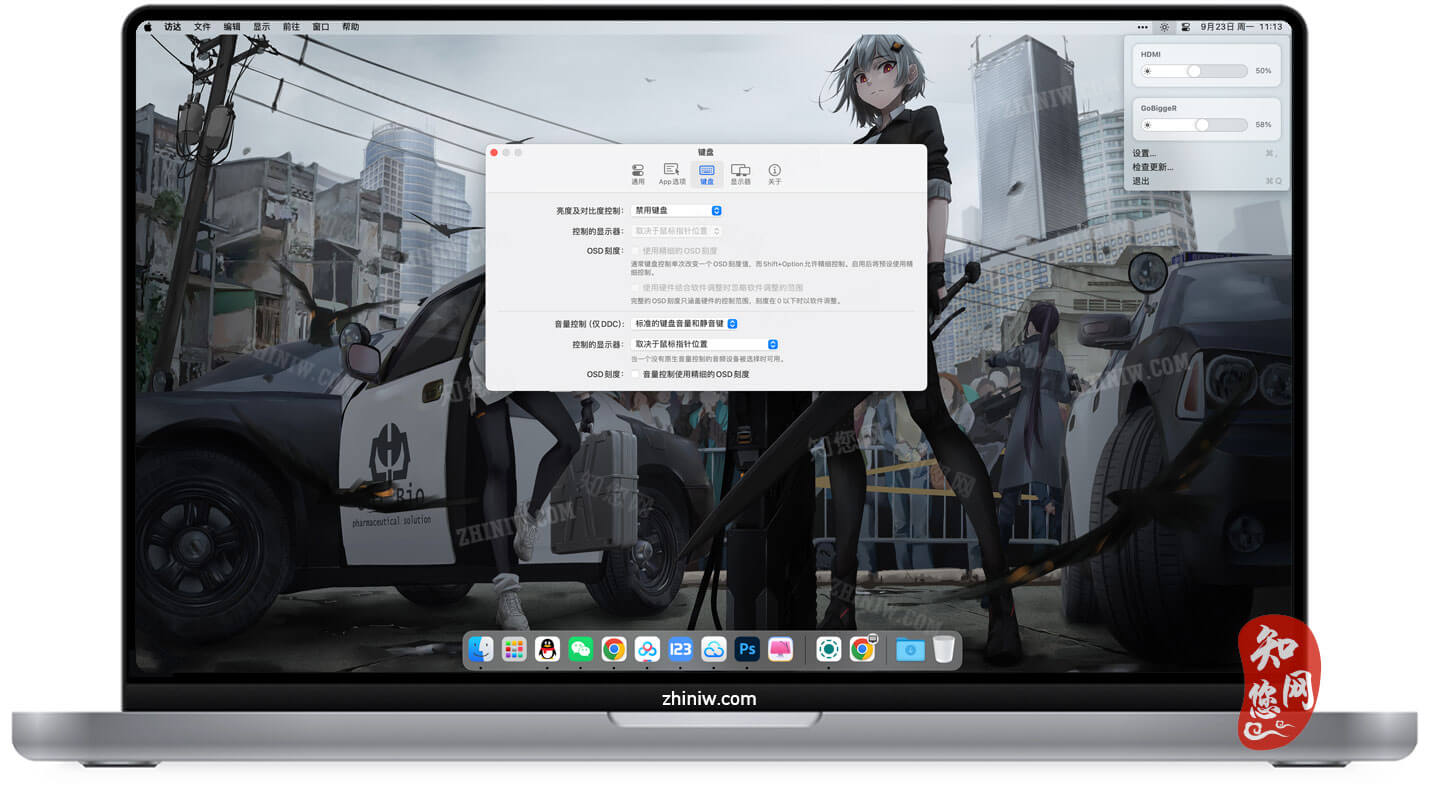This screenshot has width=1429, height=797.
Task: Click the 58% GoBiggeR brightness value
Action: coord(1263,125)
